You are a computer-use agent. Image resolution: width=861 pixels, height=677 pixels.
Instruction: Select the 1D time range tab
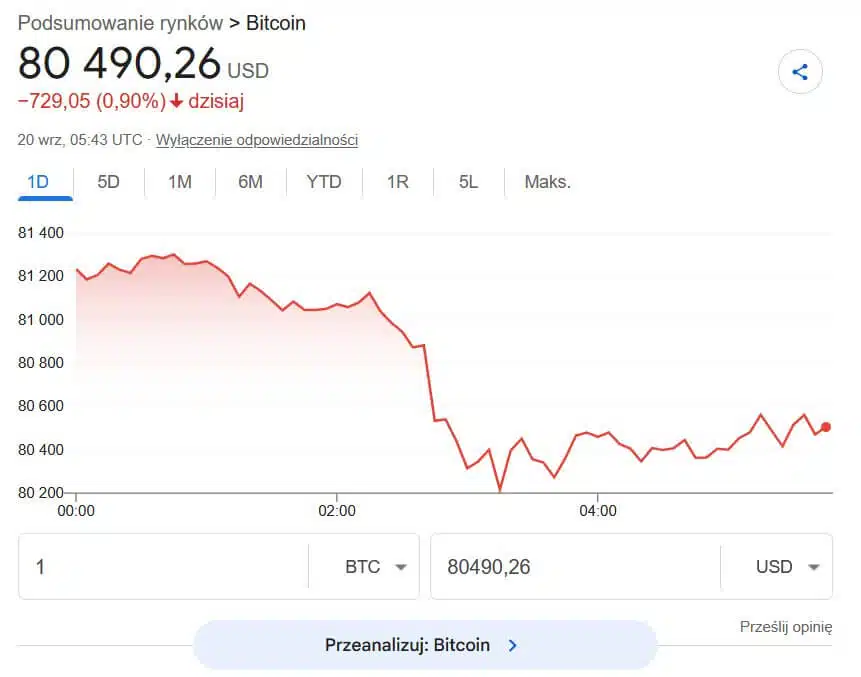[x=38, y=182]
